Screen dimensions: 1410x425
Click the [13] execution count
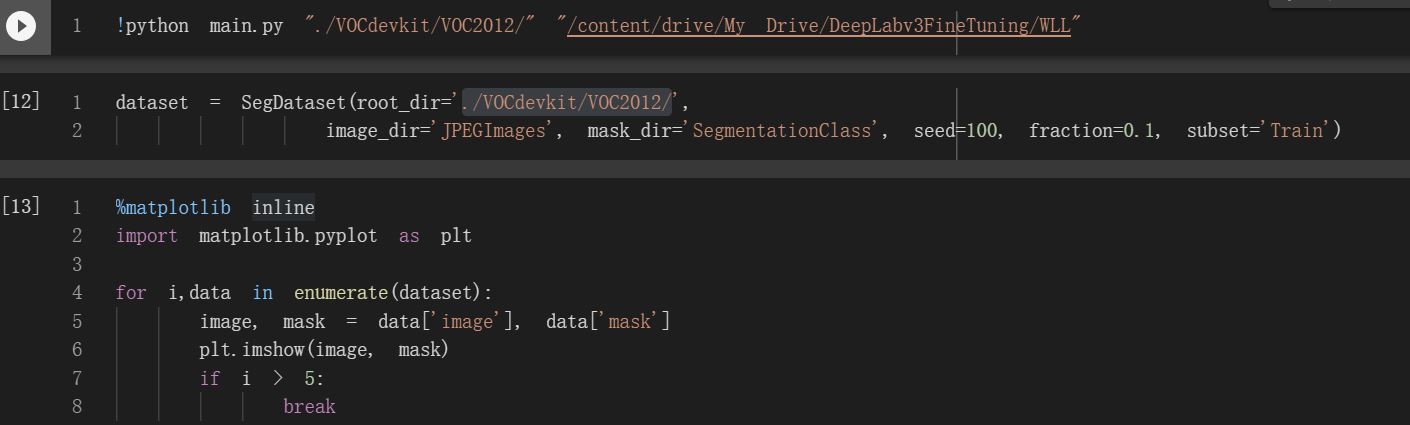click(x=21, y=206)
